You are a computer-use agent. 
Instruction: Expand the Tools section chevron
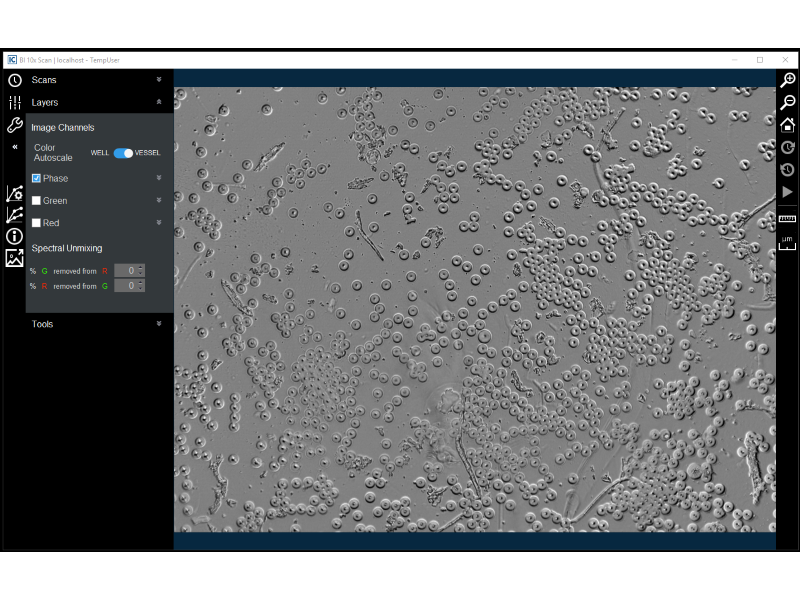[159, 323]
